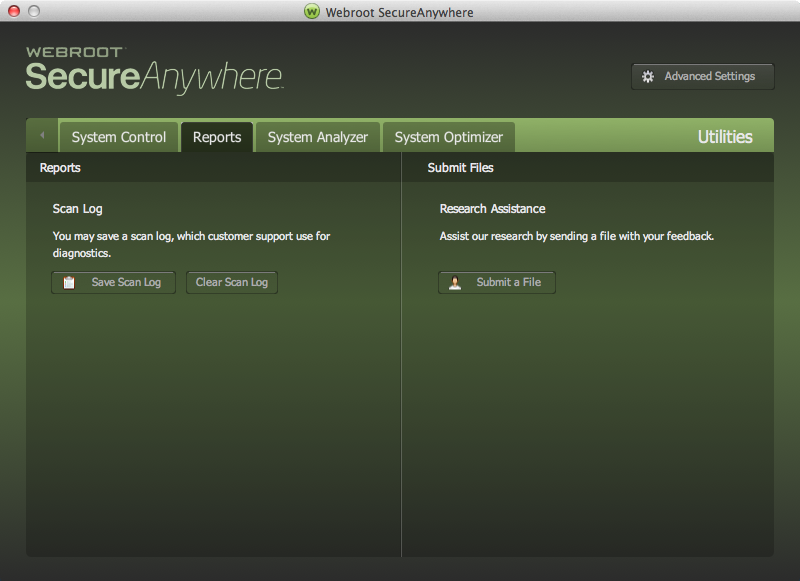Switch to the System Control tab
Viewport: 800px width, 581px height.
pos(118,137)
